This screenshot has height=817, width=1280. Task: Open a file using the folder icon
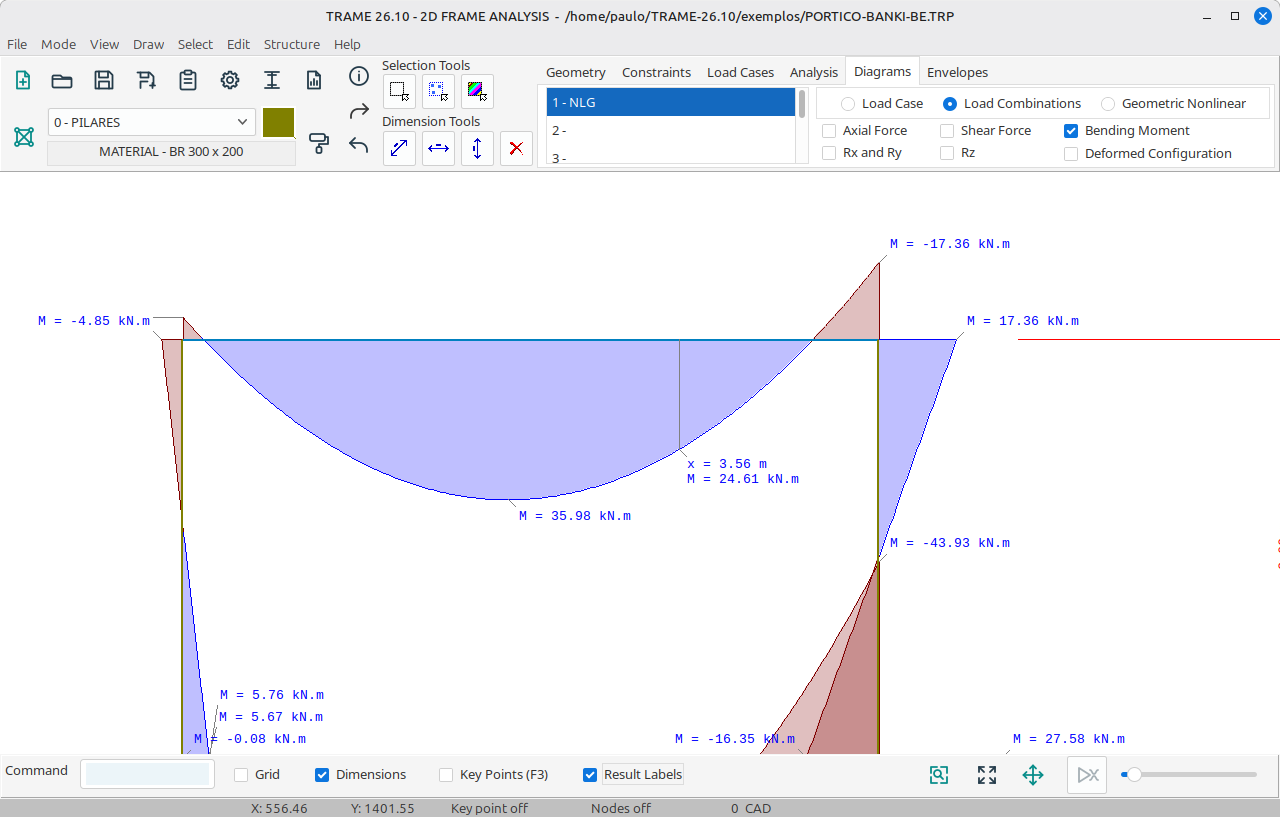62,81
